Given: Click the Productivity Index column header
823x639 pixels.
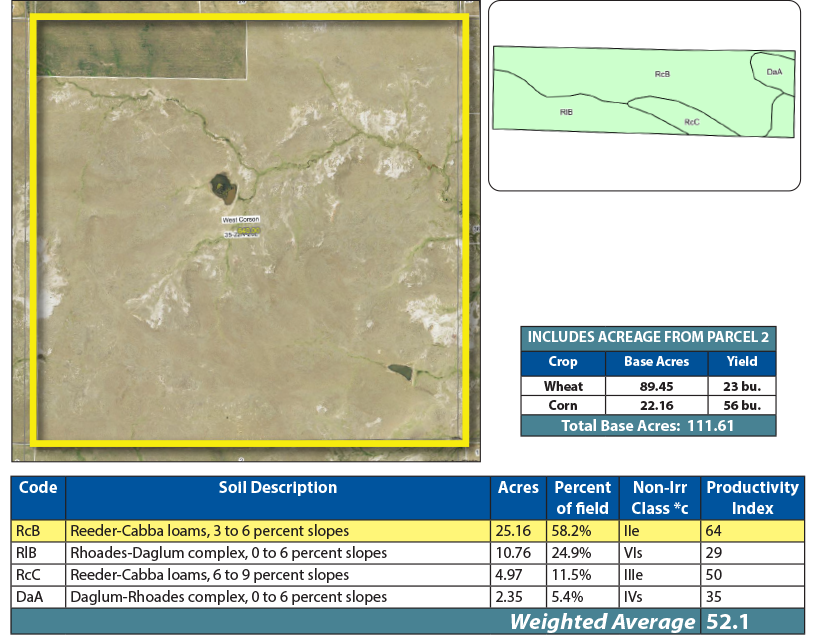Looking at the screenshot, I should point(752,497).
